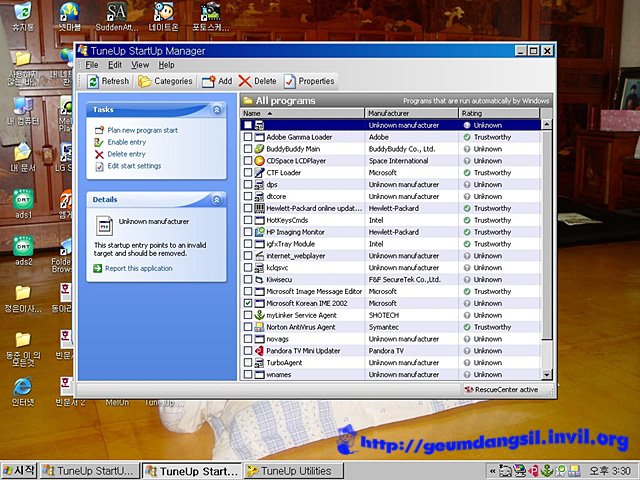This screenshot has width=640, height=480.
Task: Click the document icon in the Details panel
Action: (x=104, y=225)
